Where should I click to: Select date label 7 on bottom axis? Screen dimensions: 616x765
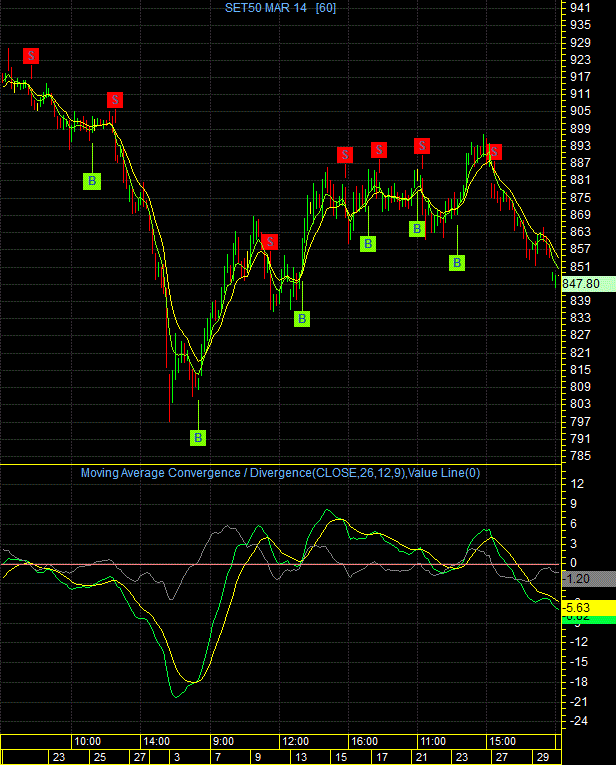tap(218, 757)
